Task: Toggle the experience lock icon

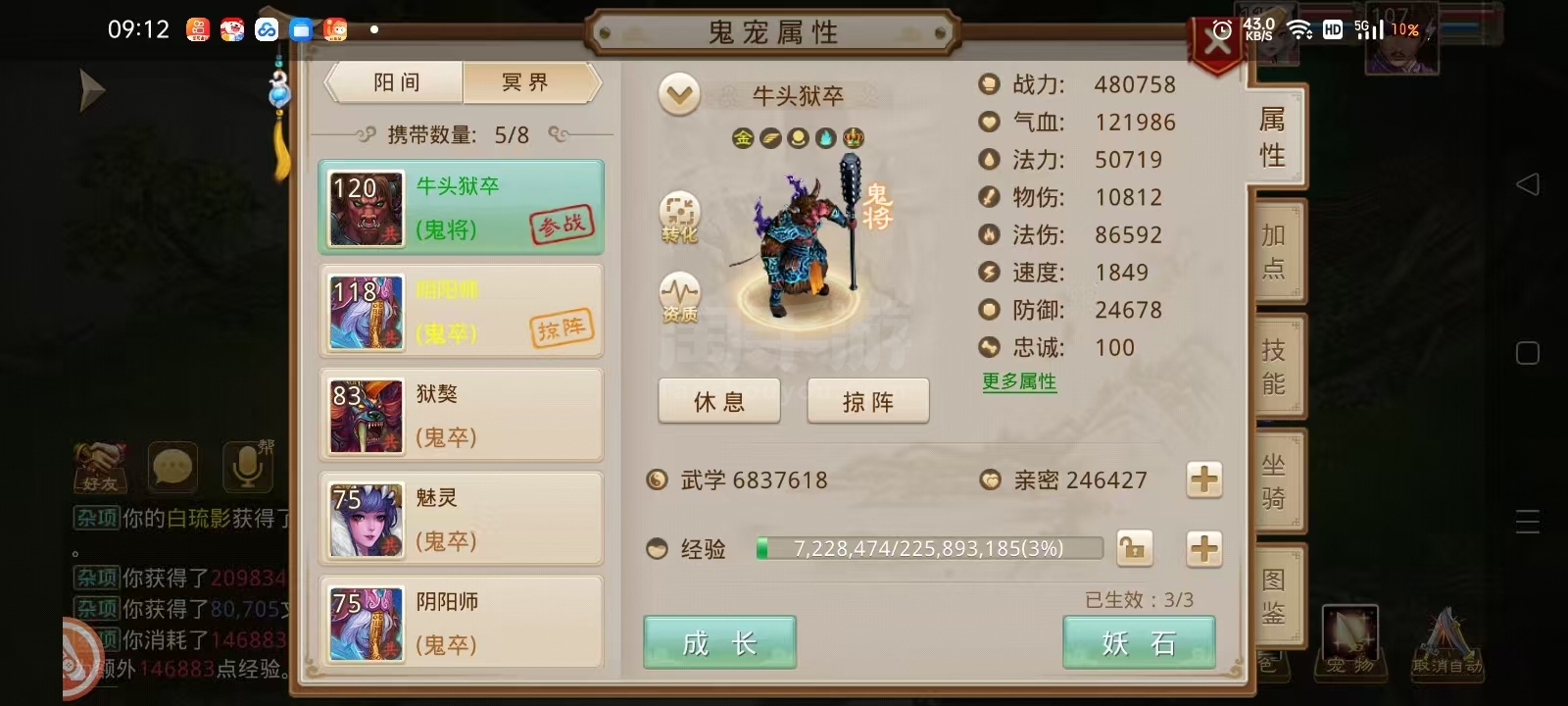Action: [x=1134, y=548]
